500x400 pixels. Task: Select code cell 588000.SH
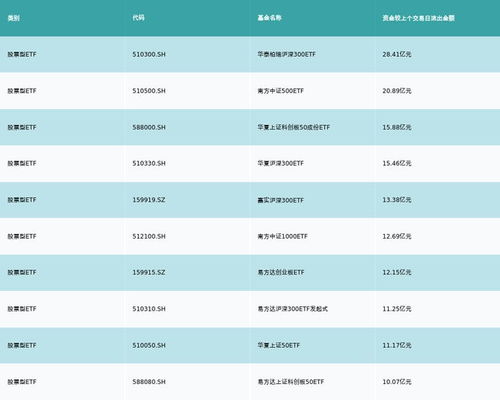pos(149,127)
